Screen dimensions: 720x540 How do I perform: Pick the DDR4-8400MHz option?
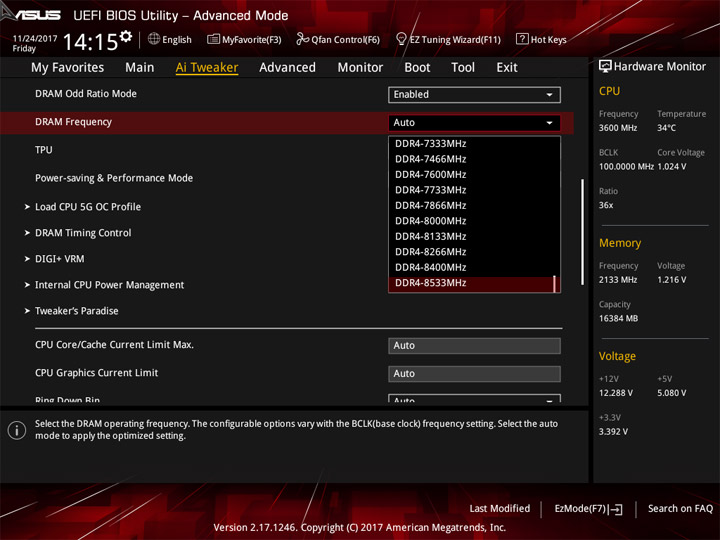(472, 268)
